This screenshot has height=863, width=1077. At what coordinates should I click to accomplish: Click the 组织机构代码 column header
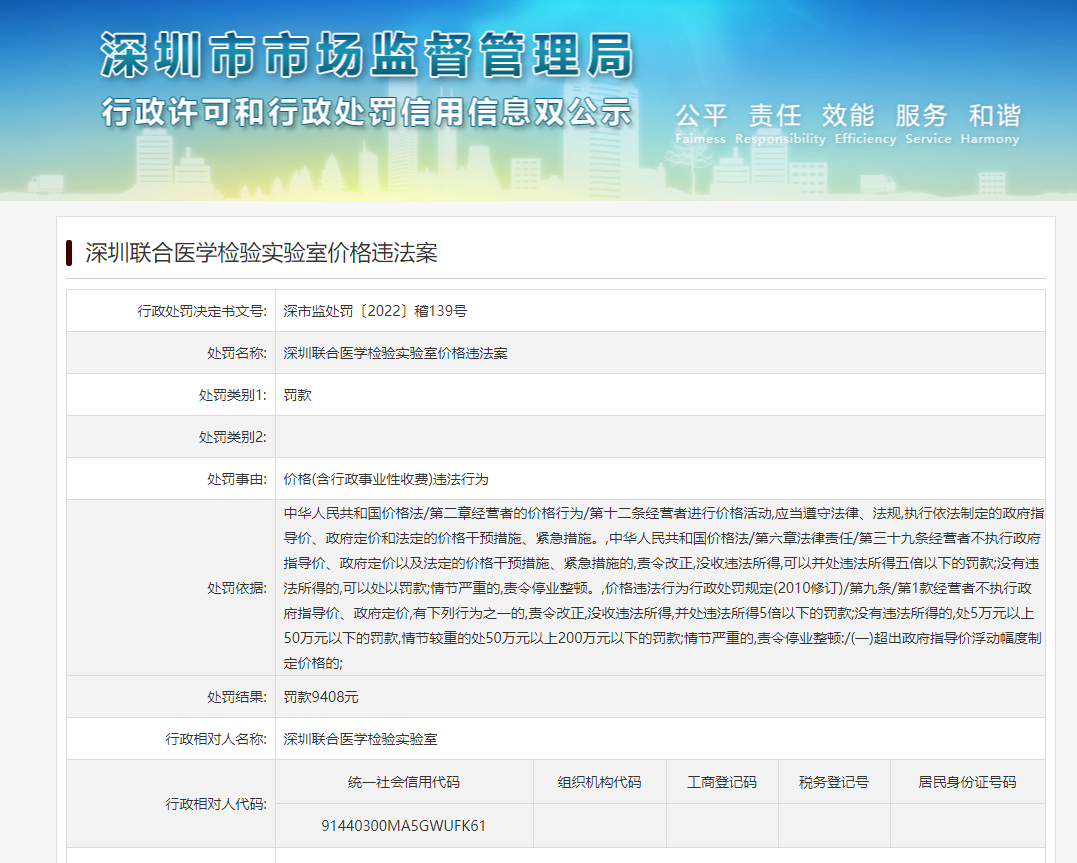pos(599,782)
